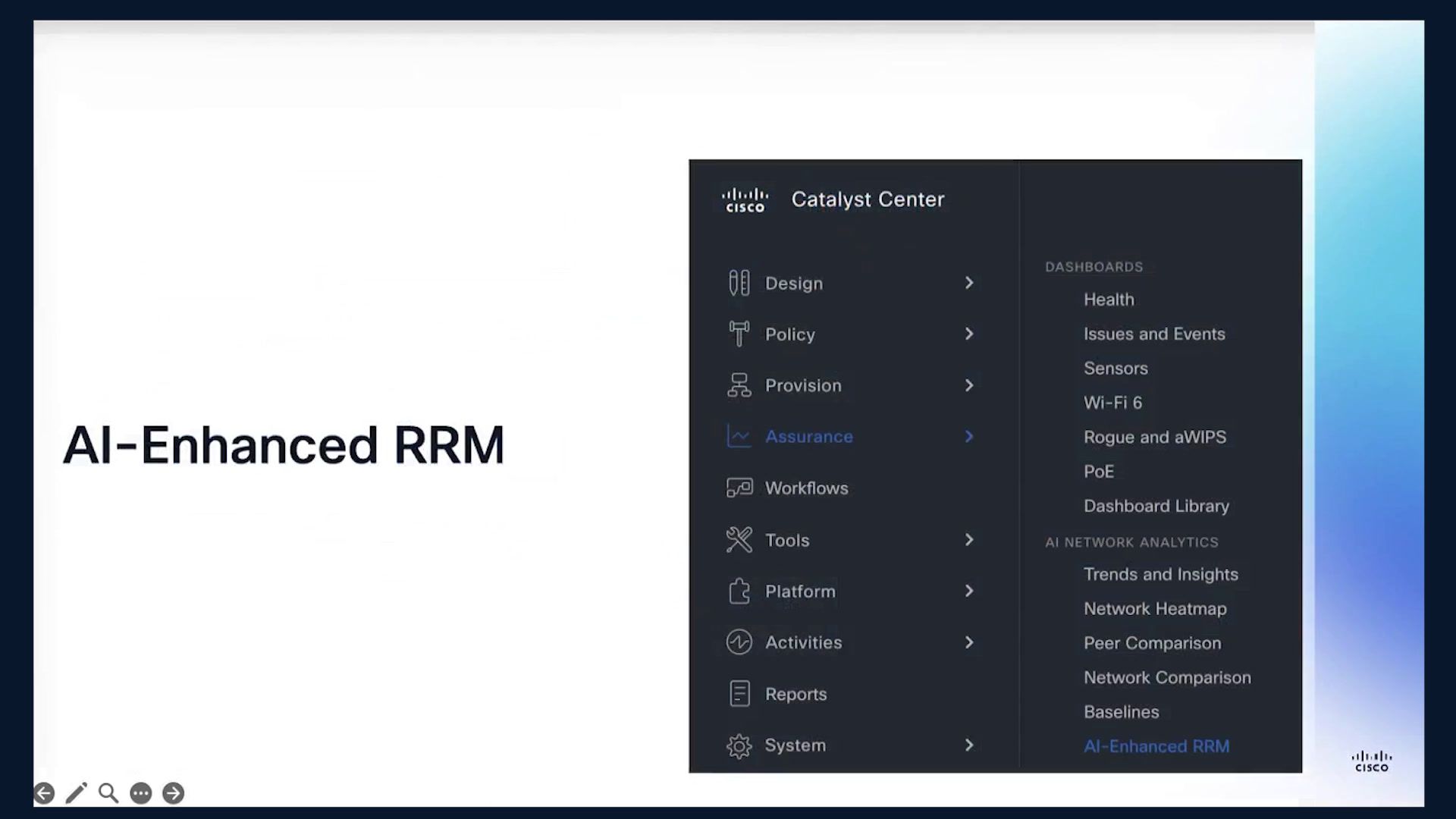This screenshot has height=819, width=1456.
Task: Open the Baselines page
Action: click(x=1121, y=712)
